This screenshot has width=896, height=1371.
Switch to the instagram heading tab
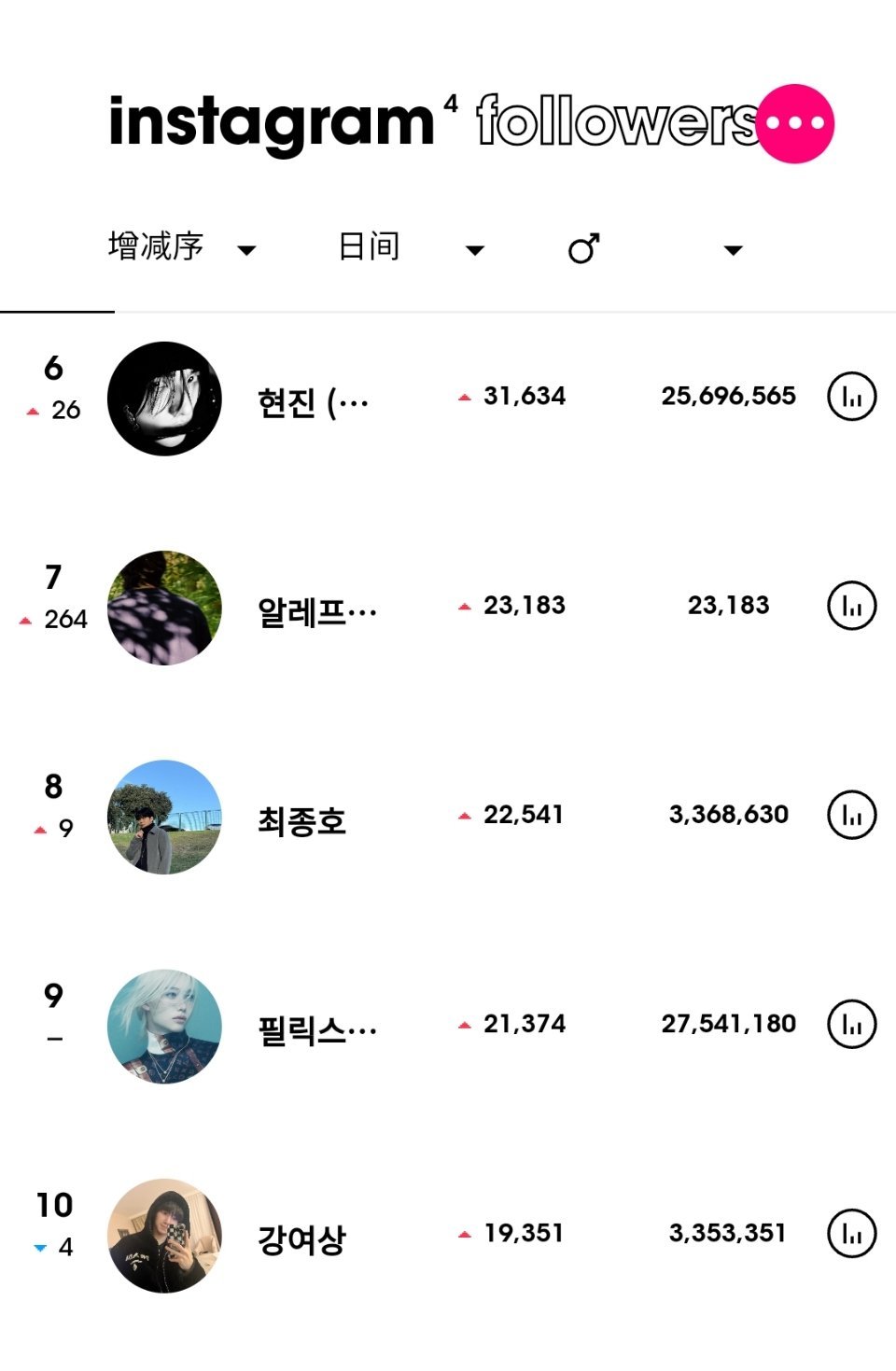[x=272, y=123]
